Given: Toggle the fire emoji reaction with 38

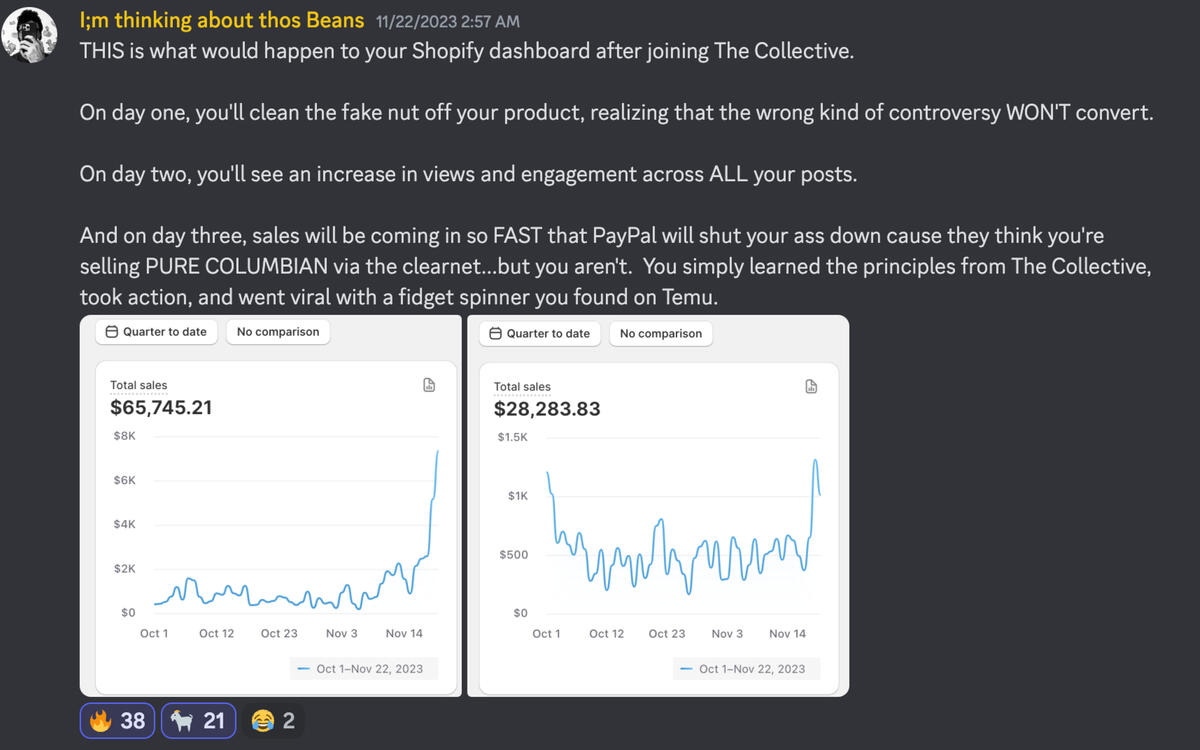Looking at the screenshot, I should coord(117,720).
